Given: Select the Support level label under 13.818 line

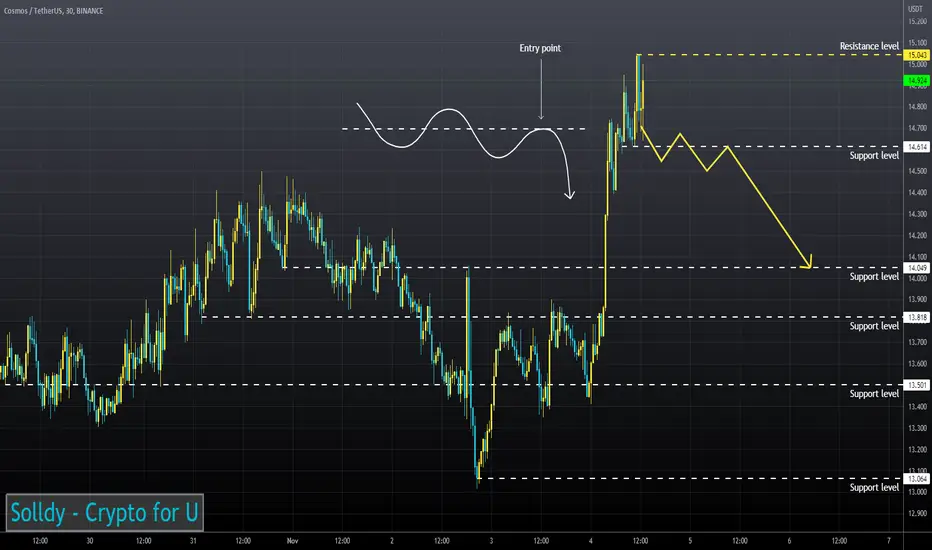Looking at the screenshot, I should [x=874, y=326].
